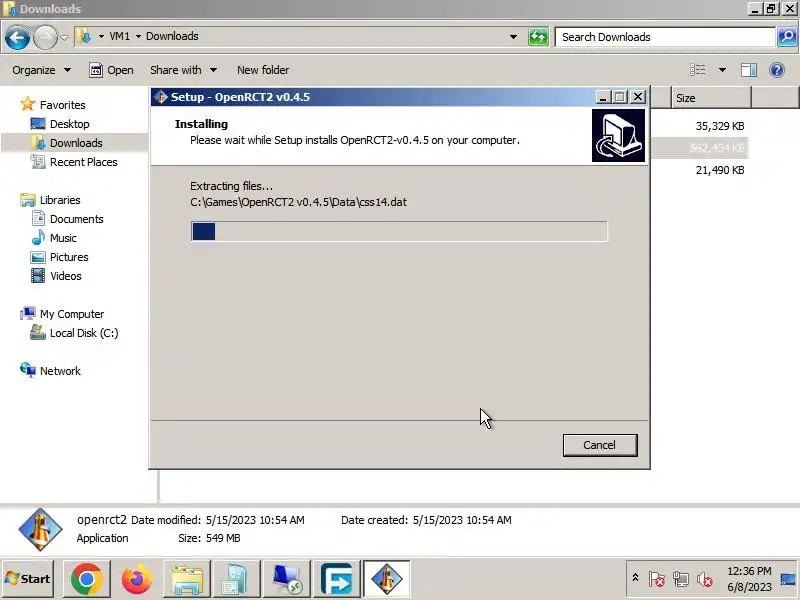Create a New folder
800x600 pixels.
pyautogui.click(x=263, y=70)
